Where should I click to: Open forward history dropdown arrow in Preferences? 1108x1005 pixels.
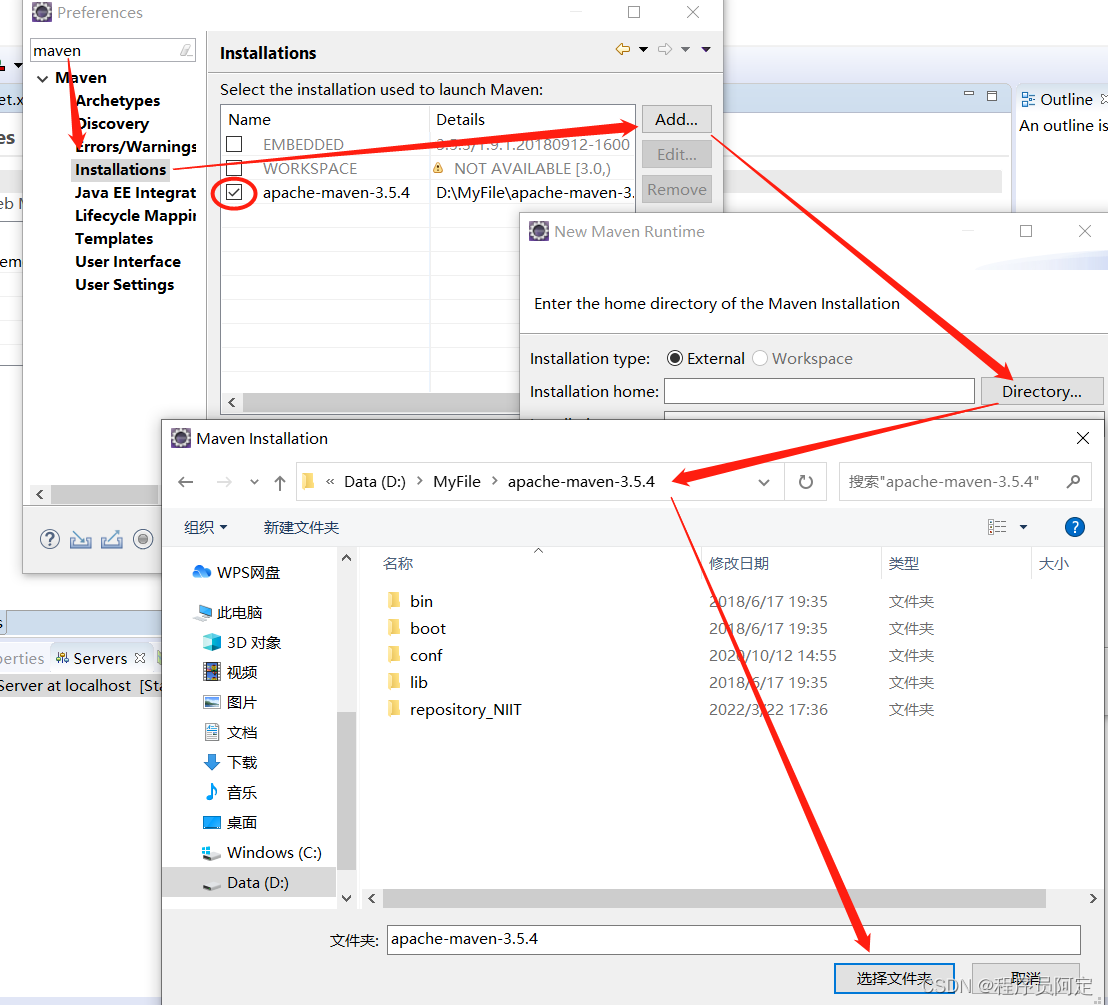[685, 49]
